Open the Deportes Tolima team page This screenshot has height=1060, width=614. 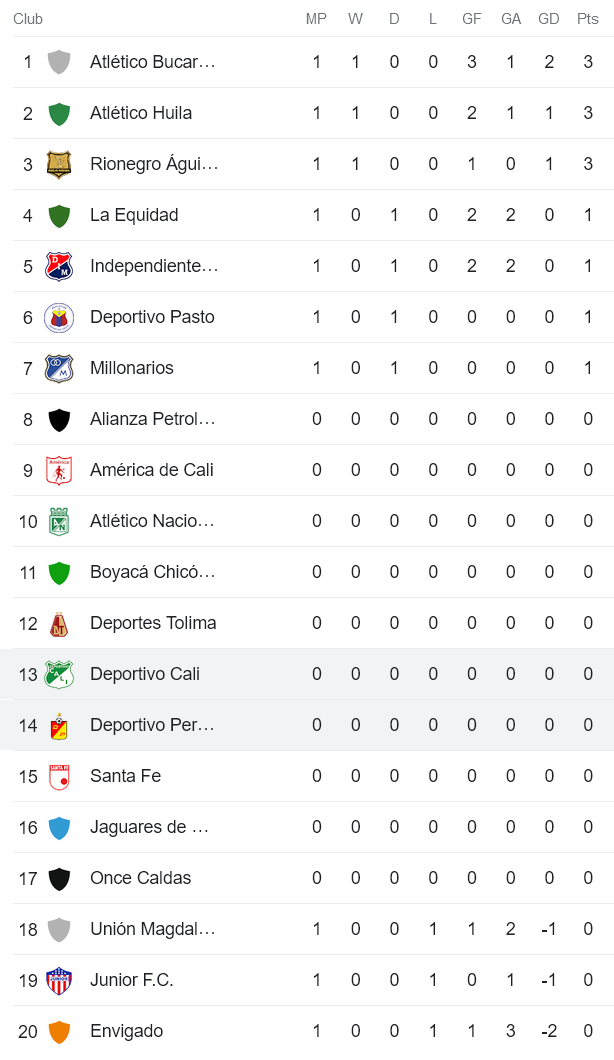[152, 622]
